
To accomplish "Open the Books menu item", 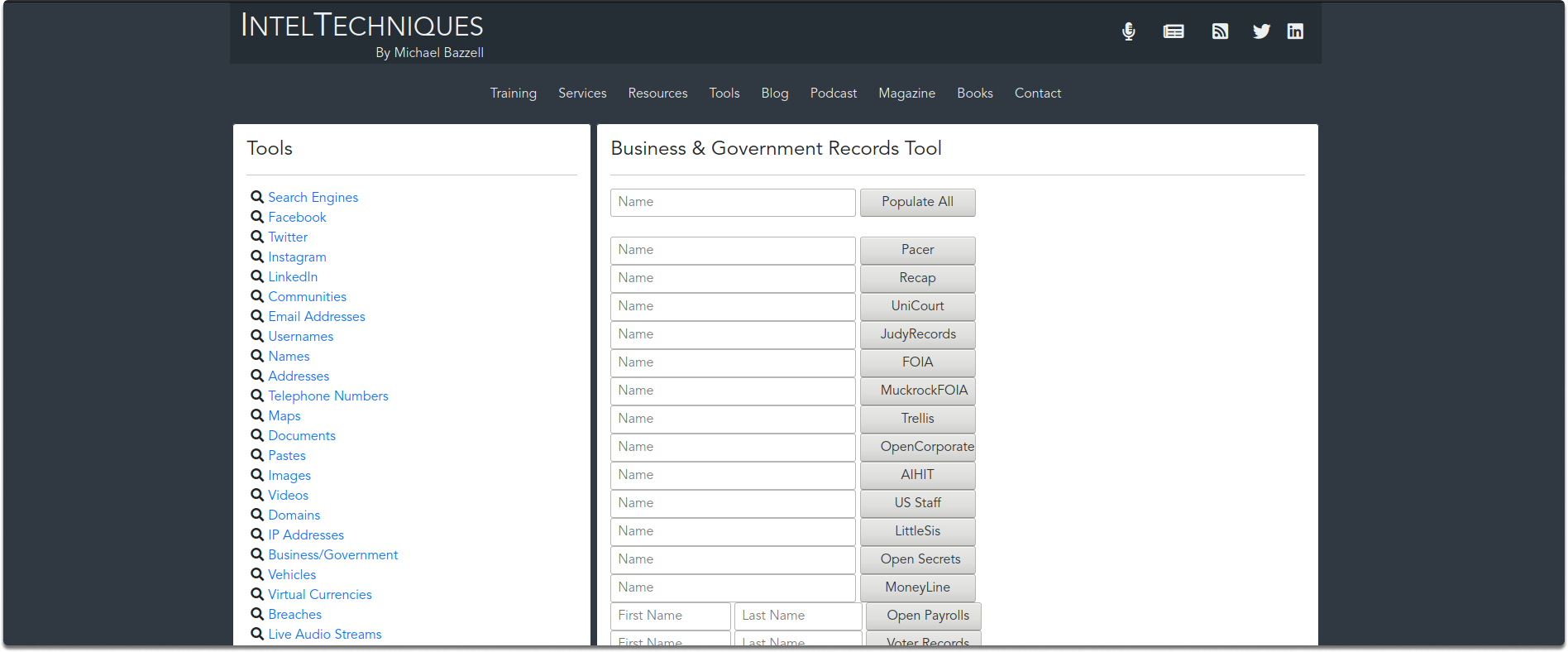I will (x=975, y=93).
